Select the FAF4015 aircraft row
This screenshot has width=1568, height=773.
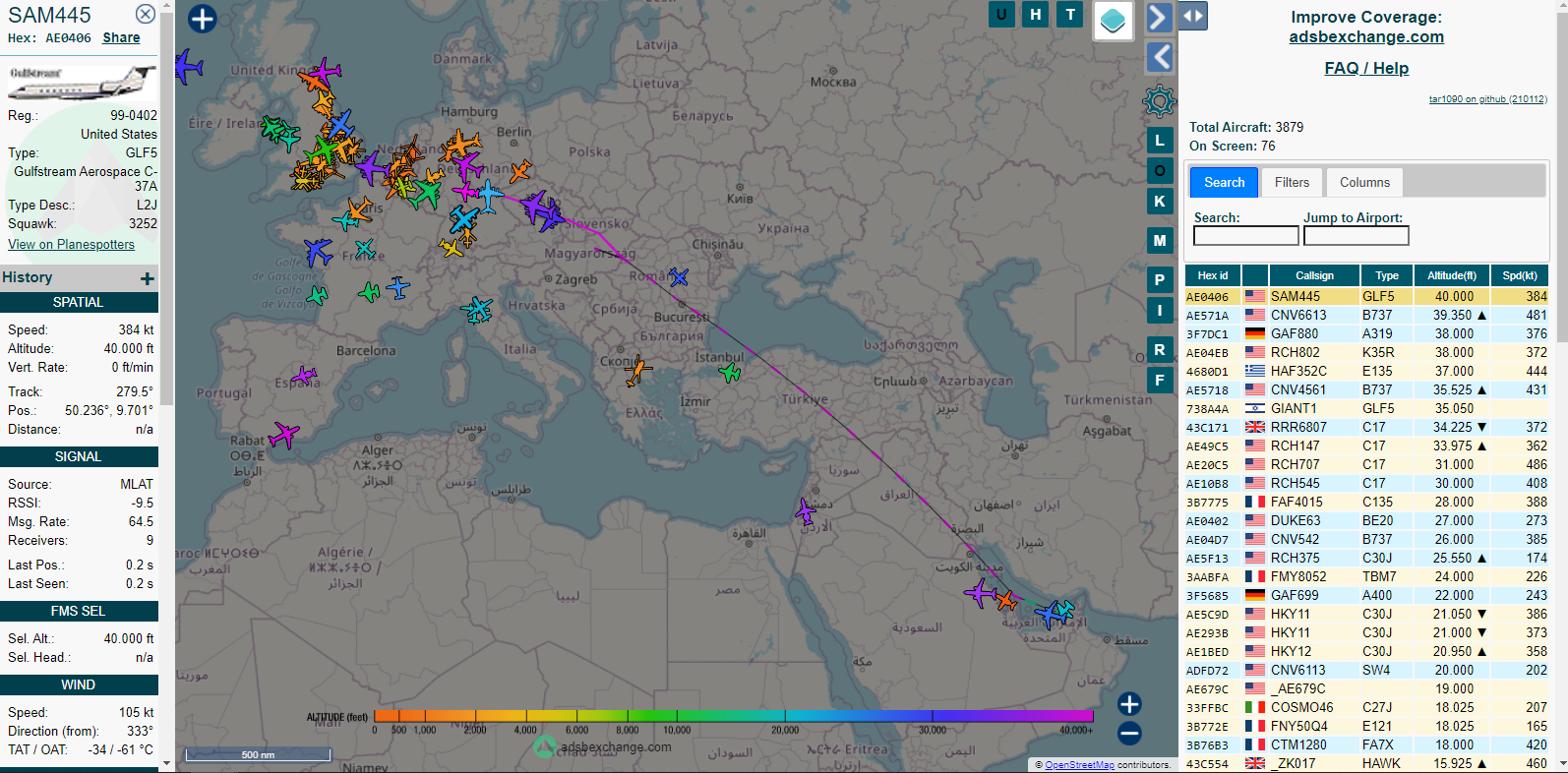click(x=1366, y=502)
